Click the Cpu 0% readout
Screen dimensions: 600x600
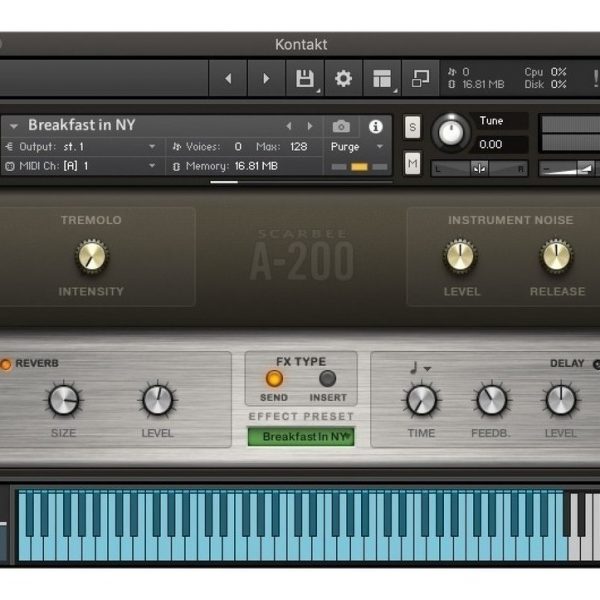click(545, 72)
